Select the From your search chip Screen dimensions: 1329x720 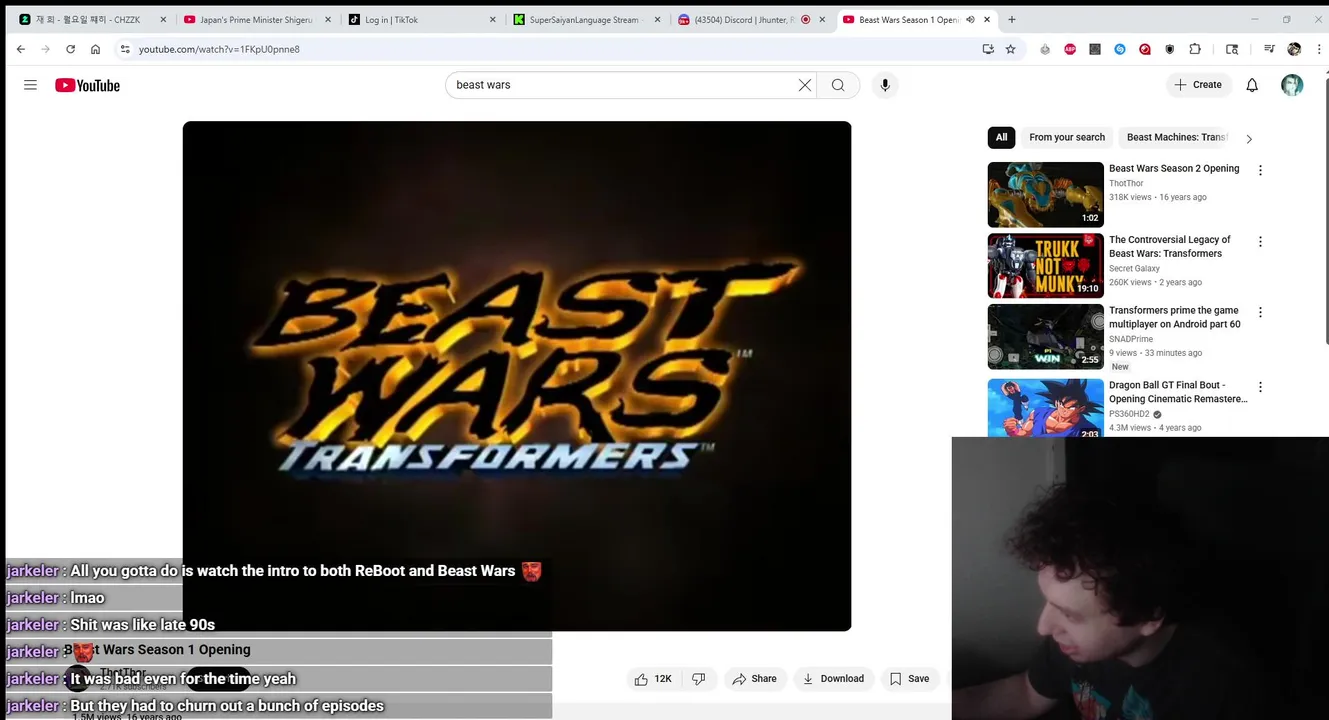[1067, 137]
